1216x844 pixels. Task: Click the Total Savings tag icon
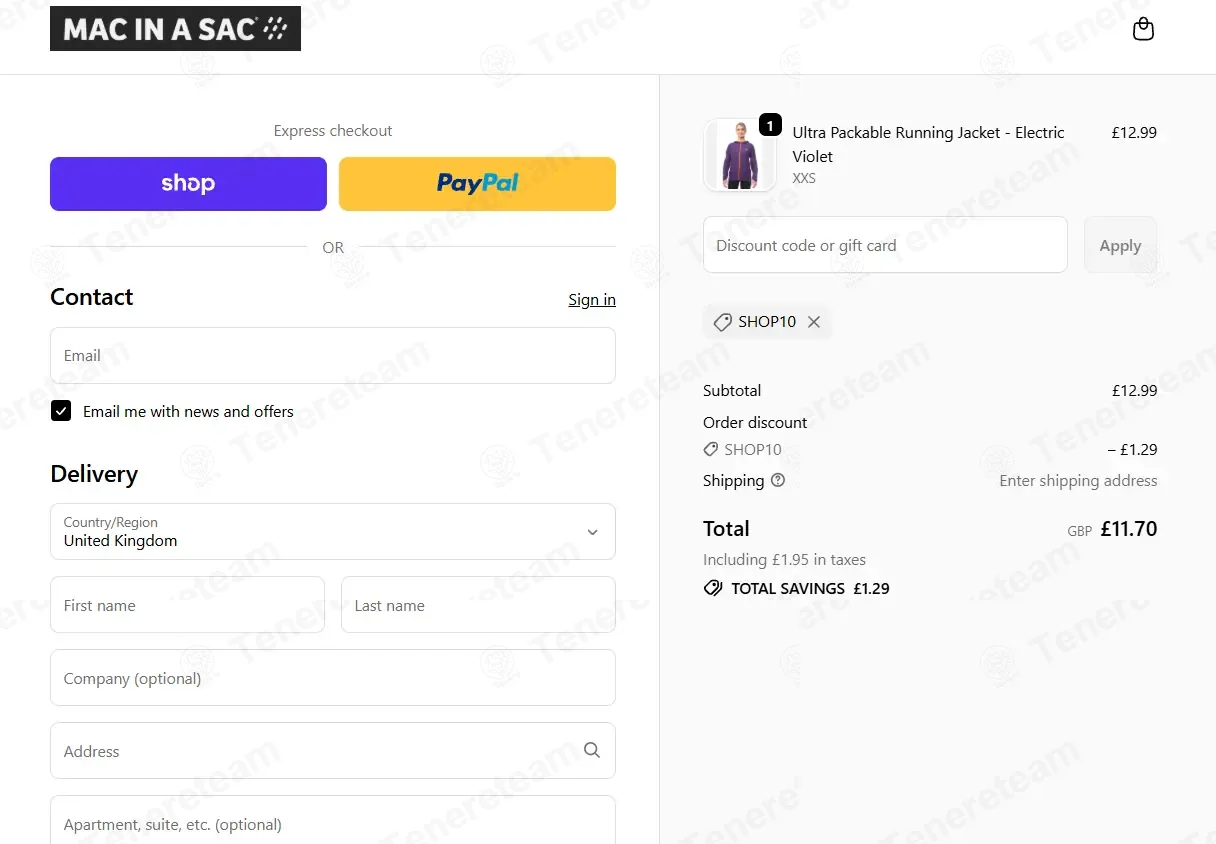click(x=713, y=588)
